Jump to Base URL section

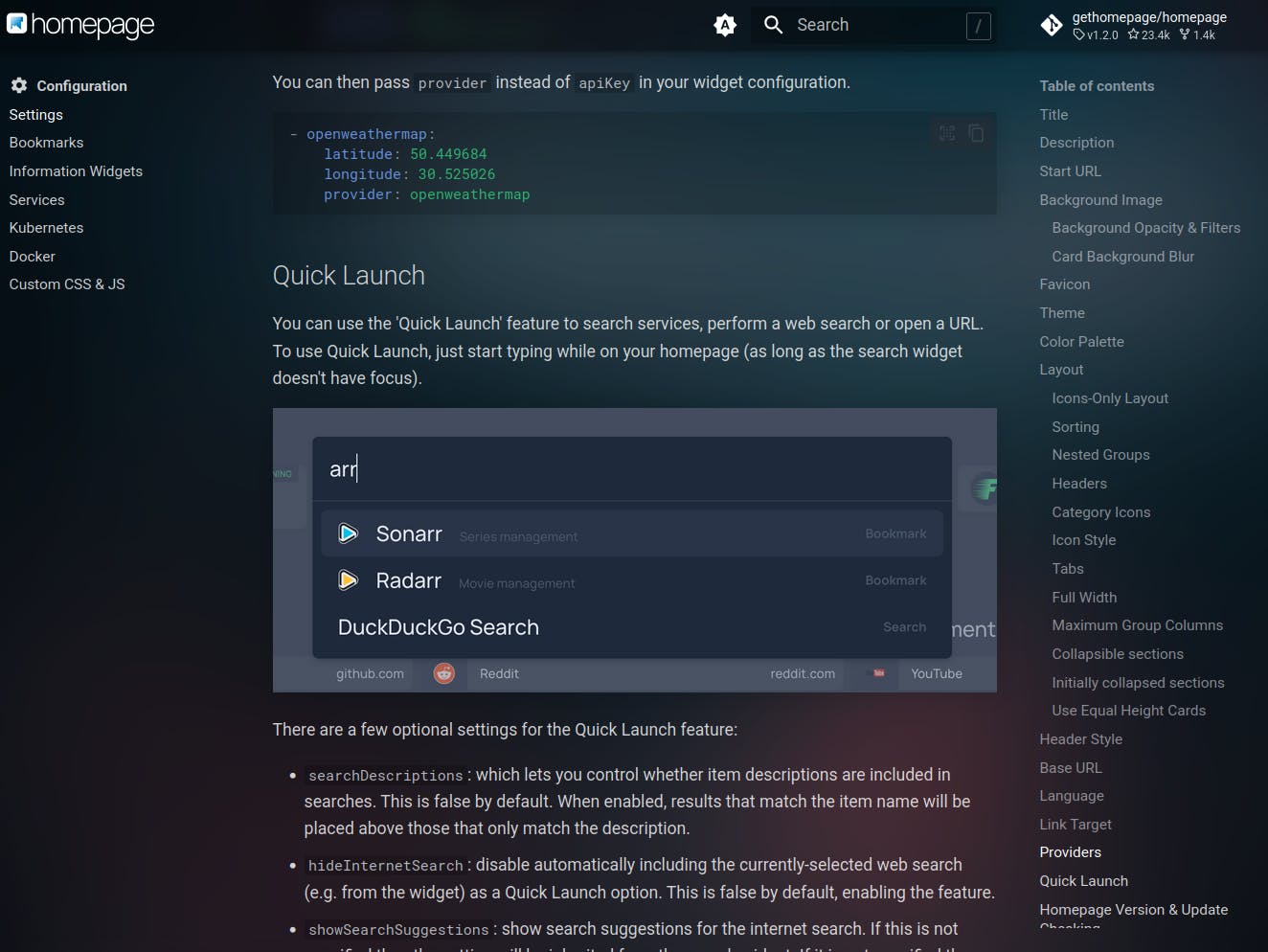(1071, 768)
